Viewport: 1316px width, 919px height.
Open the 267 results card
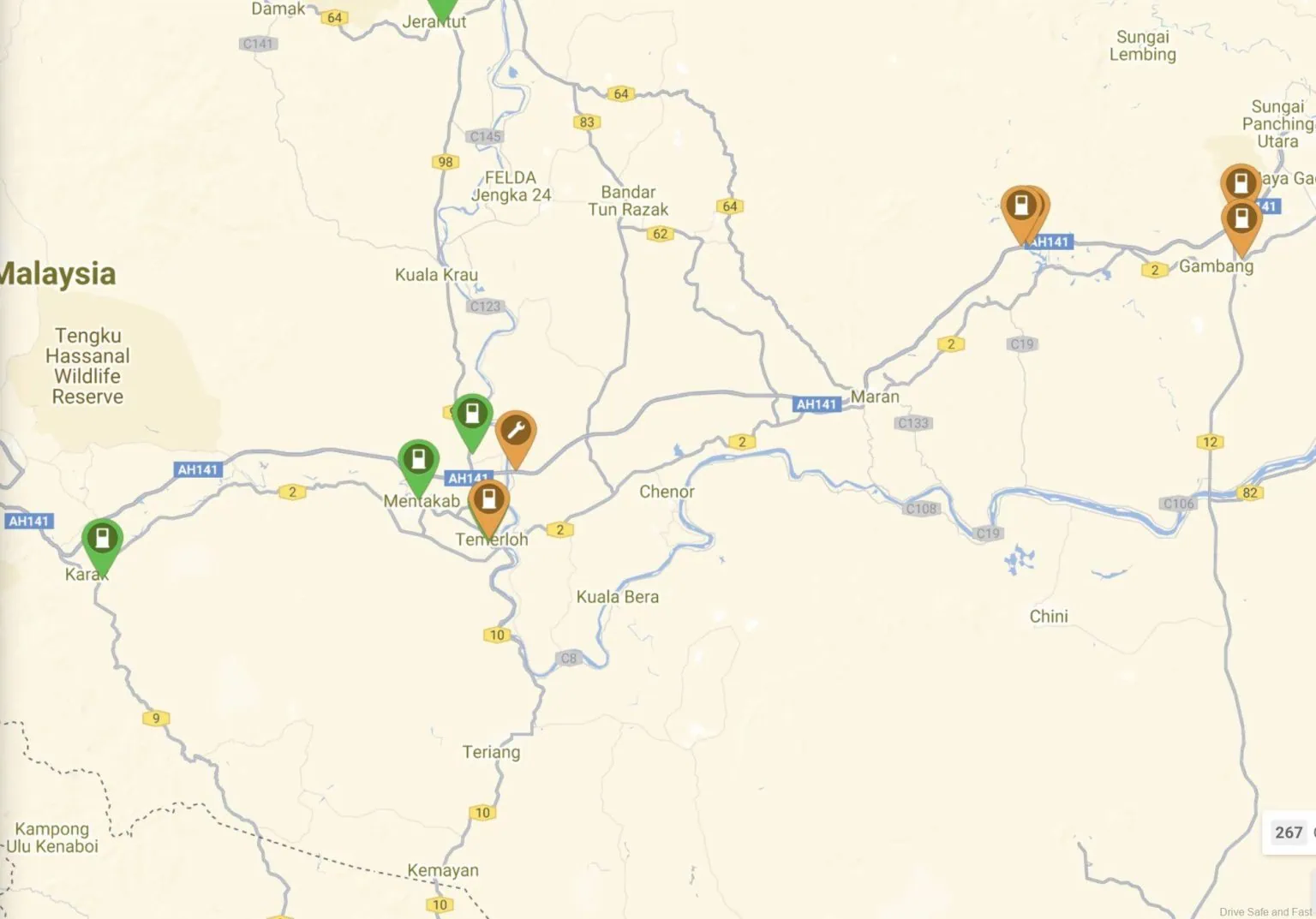point(1289,832)
